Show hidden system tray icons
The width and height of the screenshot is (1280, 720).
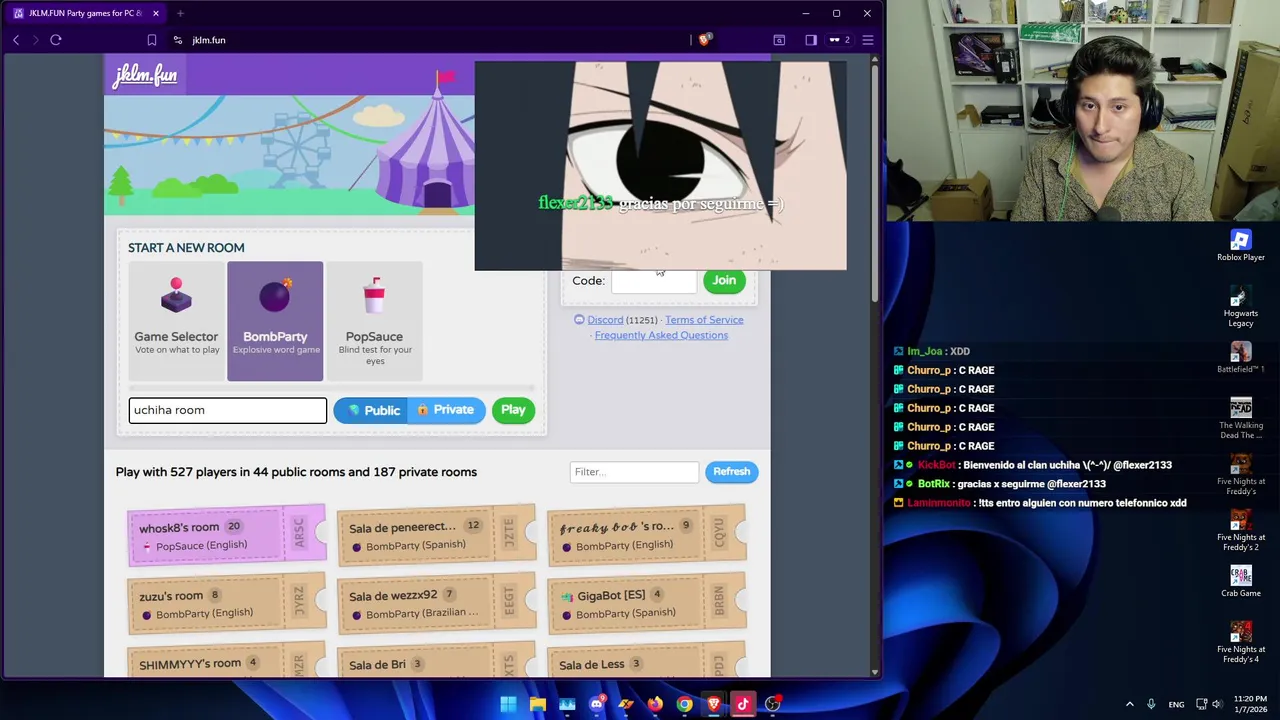tap(1130, 704)
